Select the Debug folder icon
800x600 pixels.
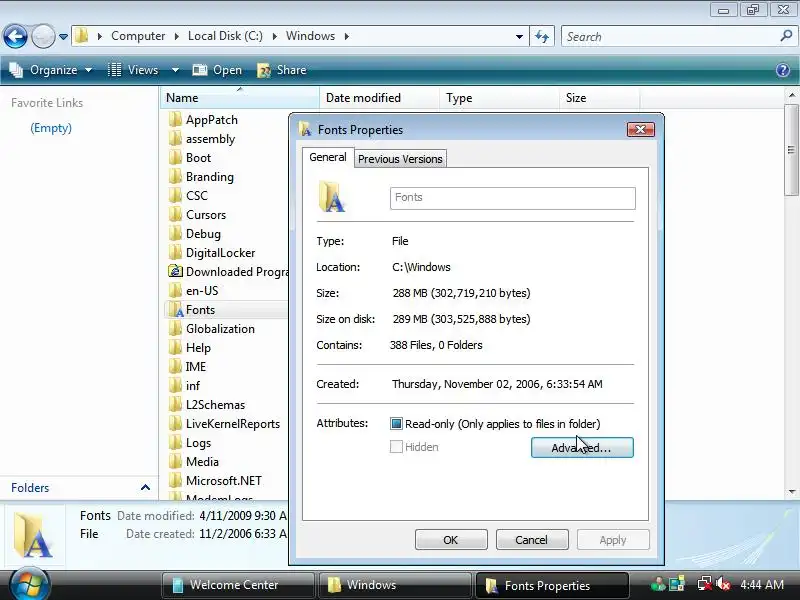[x=175, y=233]
